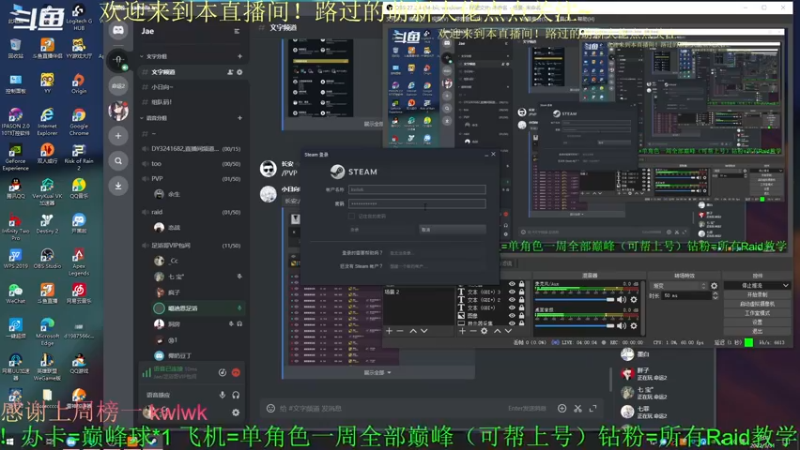This screenshot has width=800, height=450.
Task: Adjust the transition duration stepper in OBS
Action: (715, 295)
